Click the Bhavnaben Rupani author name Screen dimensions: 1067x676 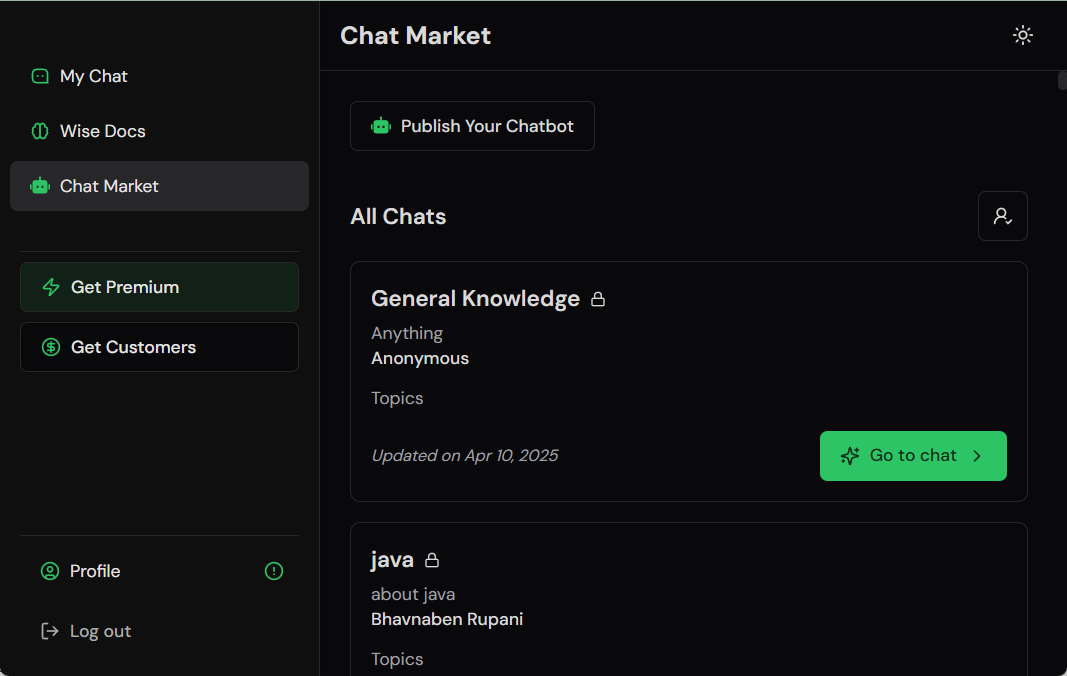click(447, 619)
